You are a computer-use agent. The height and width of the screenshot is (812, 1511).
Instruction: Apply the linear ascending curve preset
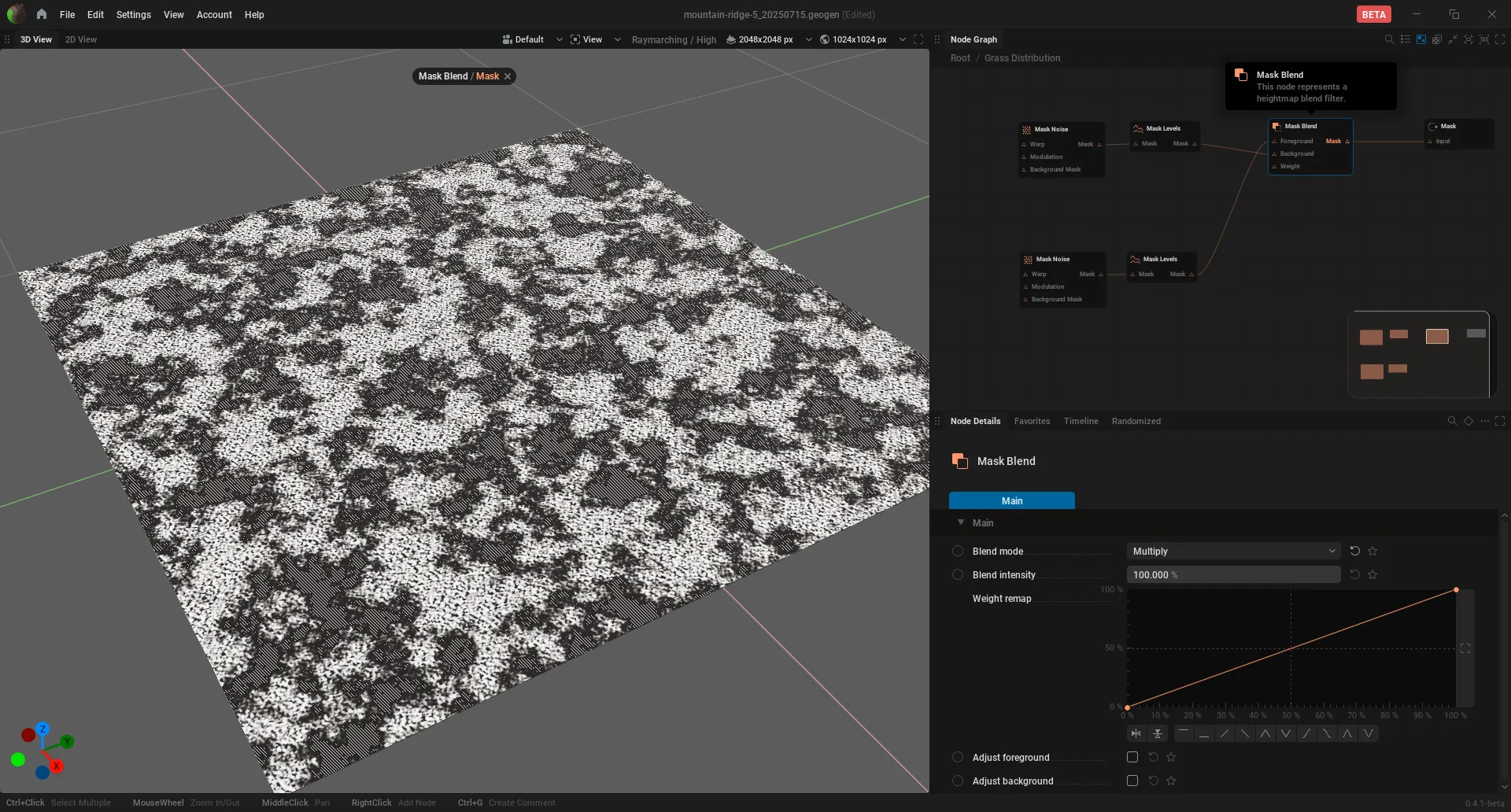(1225, 733)
